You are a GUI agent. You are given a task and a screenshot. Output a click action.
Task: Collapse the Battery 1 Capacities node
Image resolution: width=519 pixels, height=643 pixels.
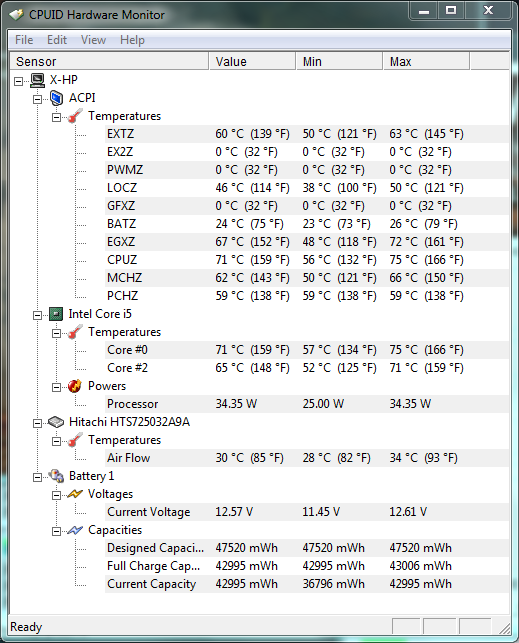(56, 531)
